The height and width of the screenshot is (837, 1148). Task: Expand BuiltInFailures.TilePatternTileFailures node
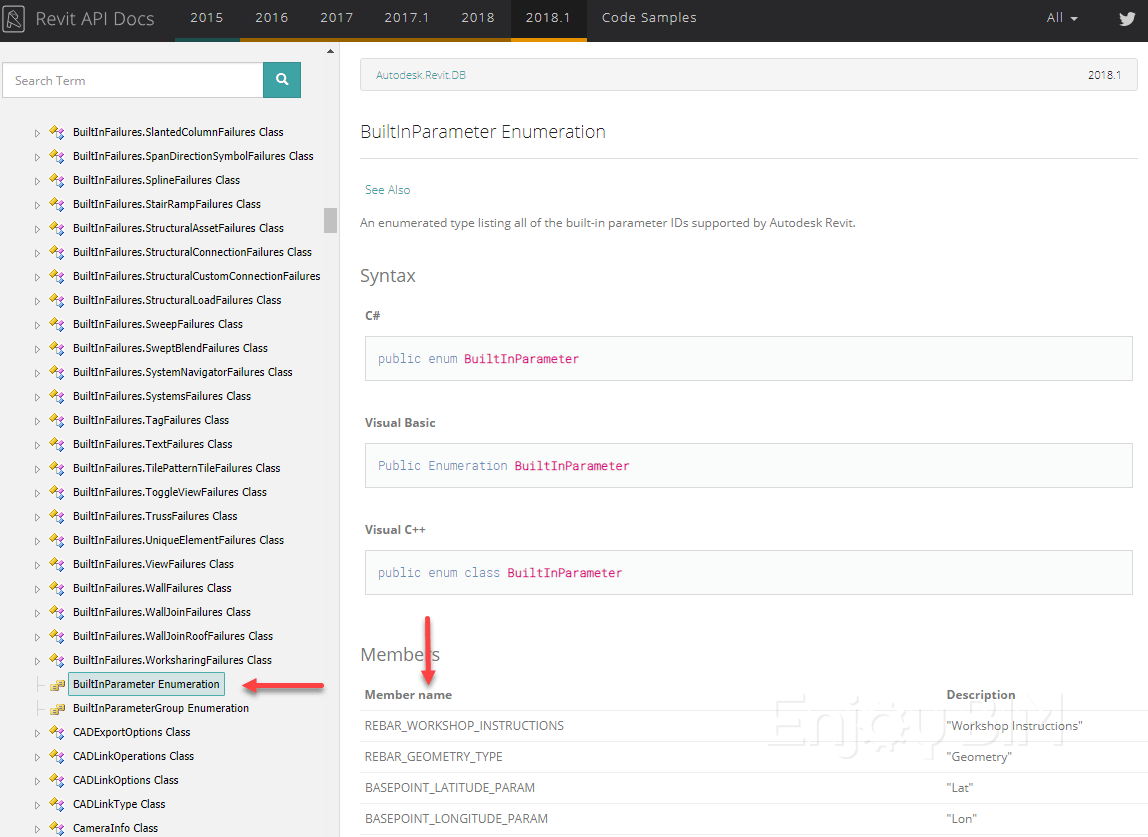pyautogui.click(x=37, y=469)
